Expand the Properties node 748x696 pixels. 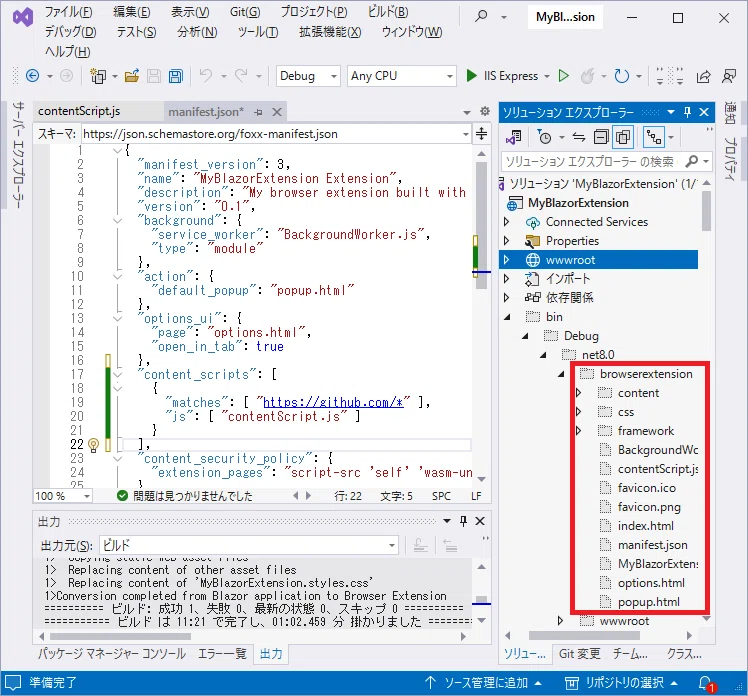tap(507, 241)
